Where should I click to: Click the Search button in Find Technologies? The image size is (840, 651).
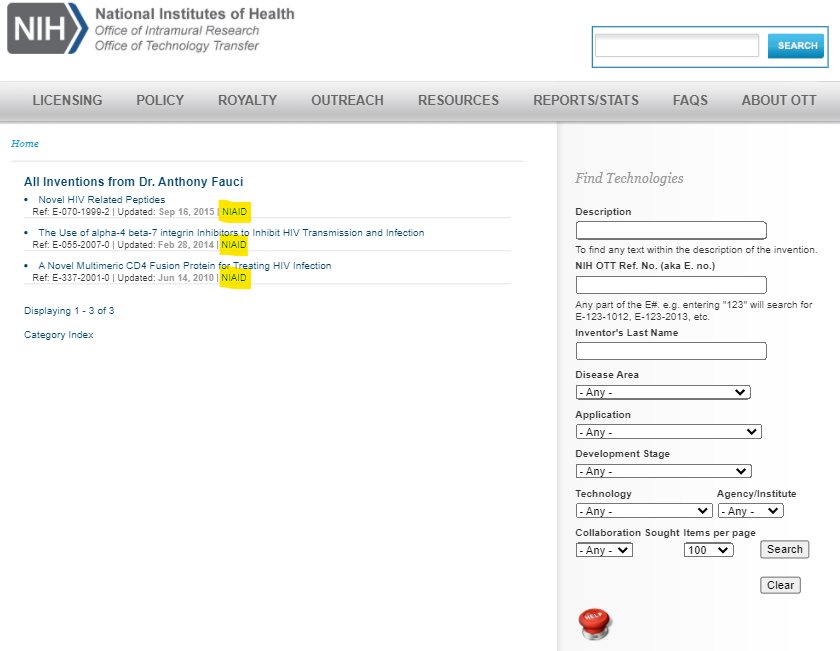point(784,549)
